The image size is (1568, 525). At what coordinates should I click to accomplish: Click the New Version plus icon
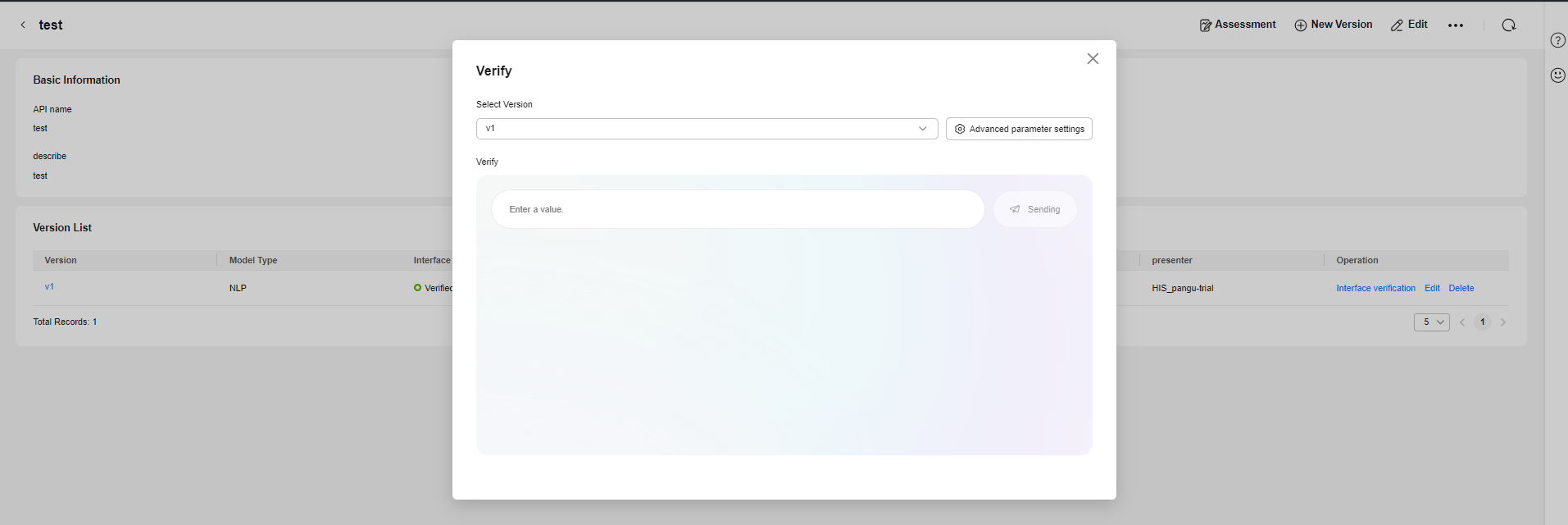(1300, 25)
